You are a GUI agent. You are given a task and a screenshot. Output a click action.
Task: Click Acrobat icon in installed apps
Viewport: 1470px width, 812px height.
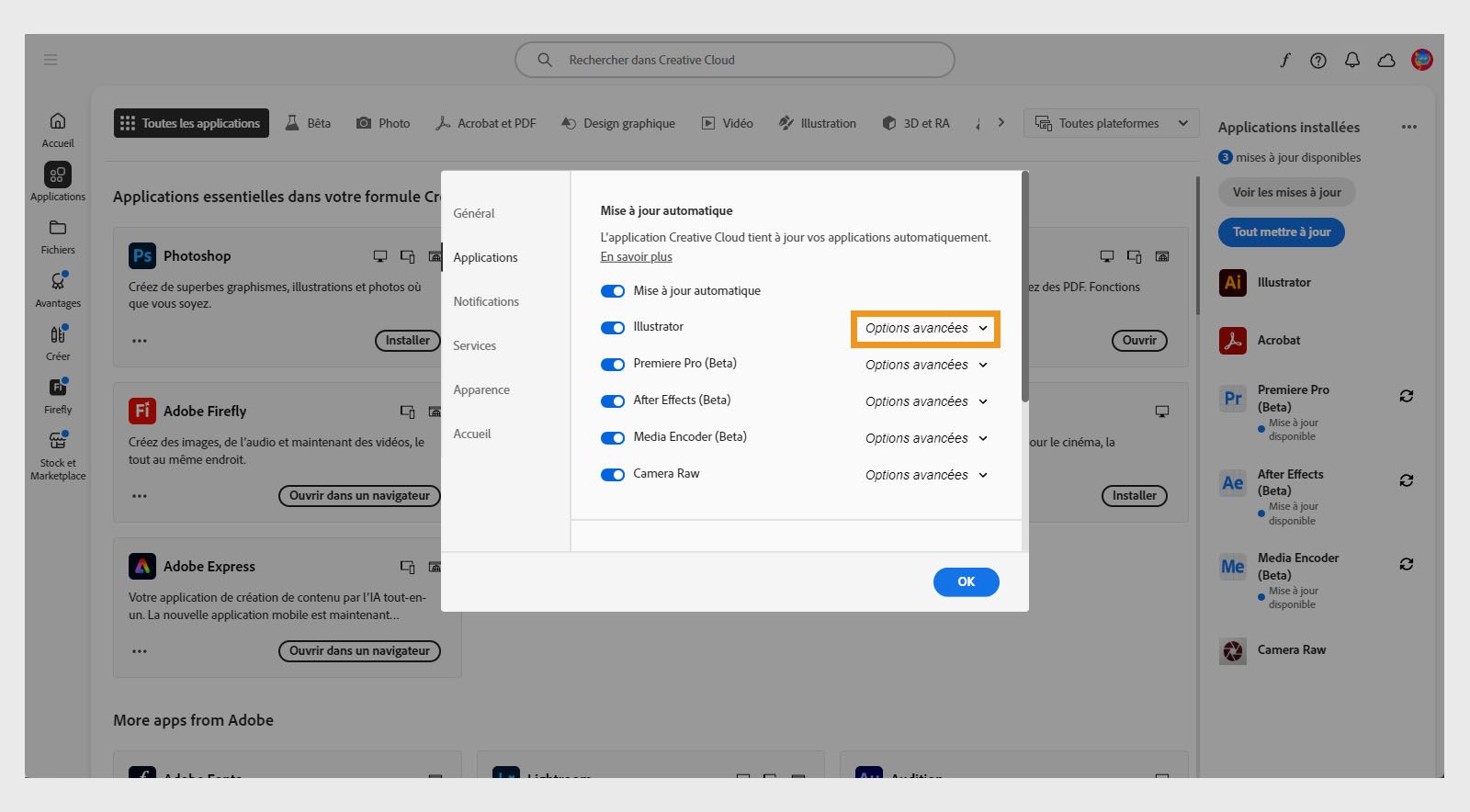pyautogui.click(x=1233, y=340)
